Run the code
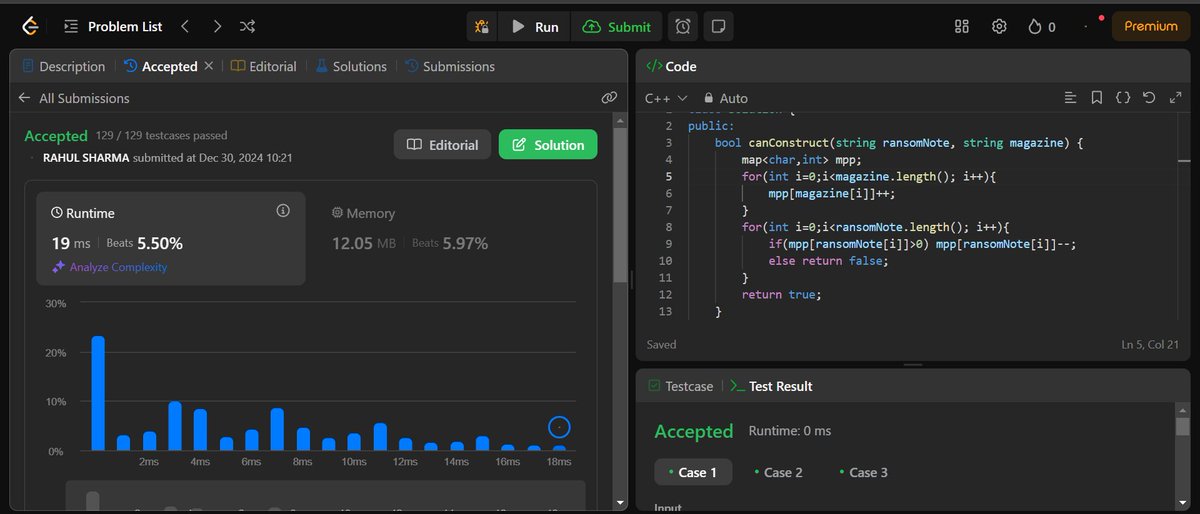This screenshot has width=1200, height=514. 535,27
